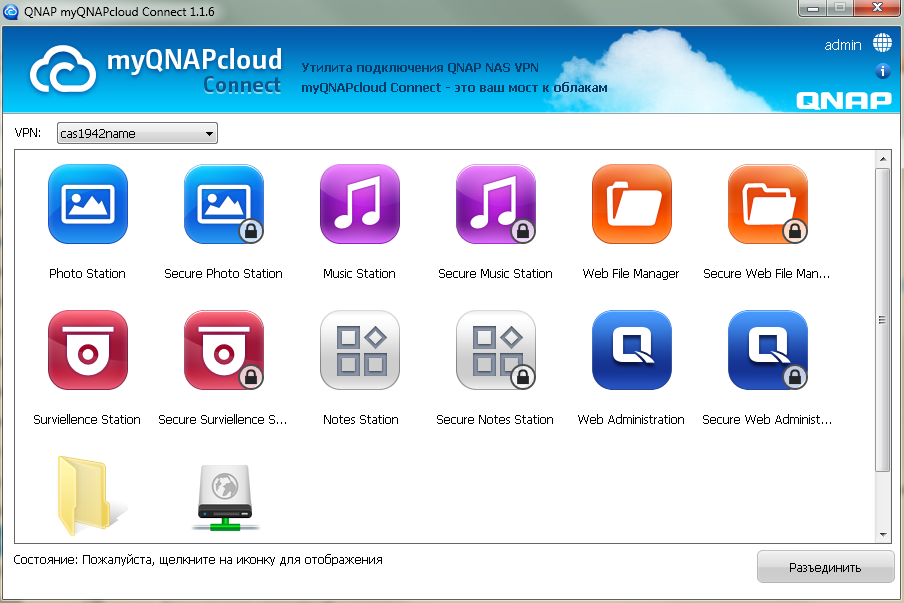This screenshot has height=603, width=904.
Task: Open Notes Station
Action: (x=360, y=350)
